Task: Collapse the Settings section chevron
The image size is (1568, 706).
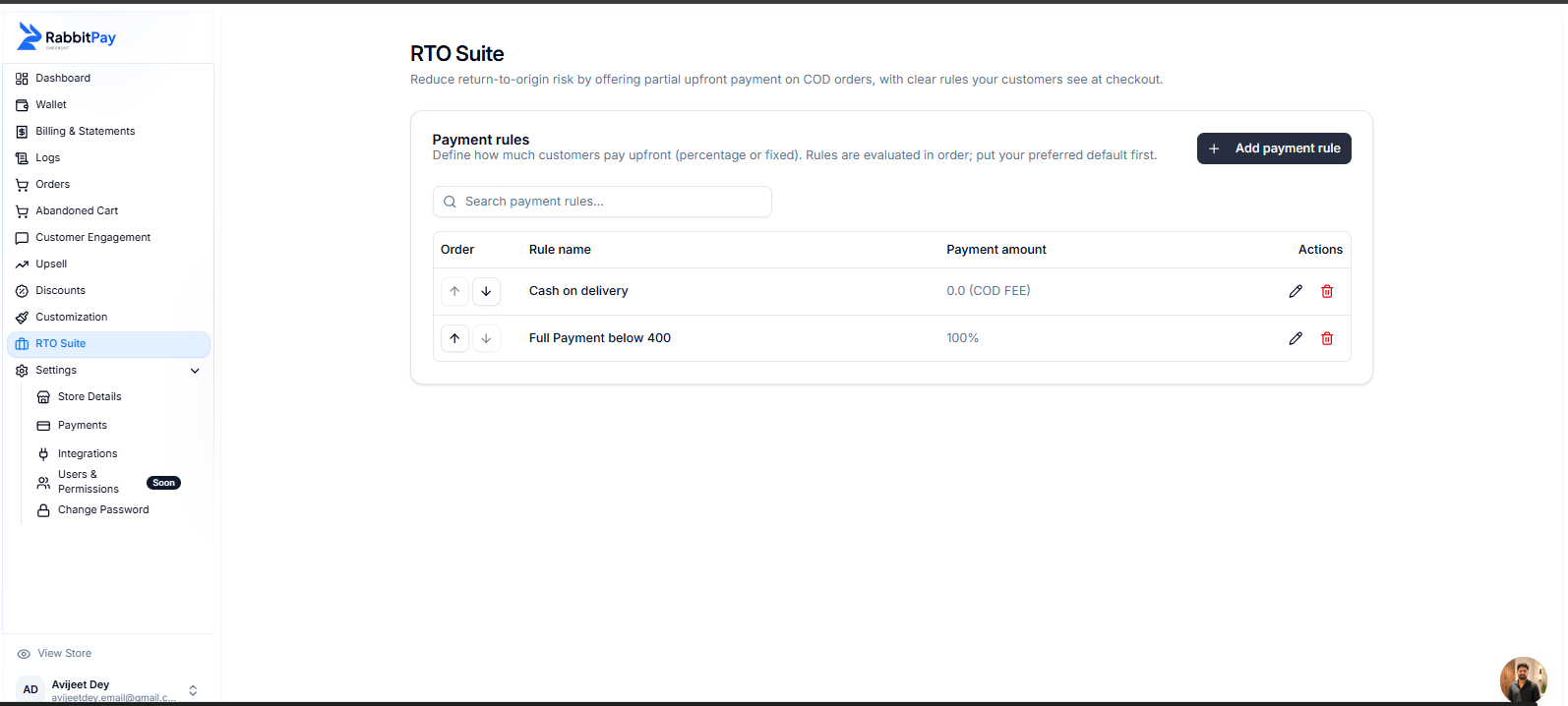Action: (195, 371)
